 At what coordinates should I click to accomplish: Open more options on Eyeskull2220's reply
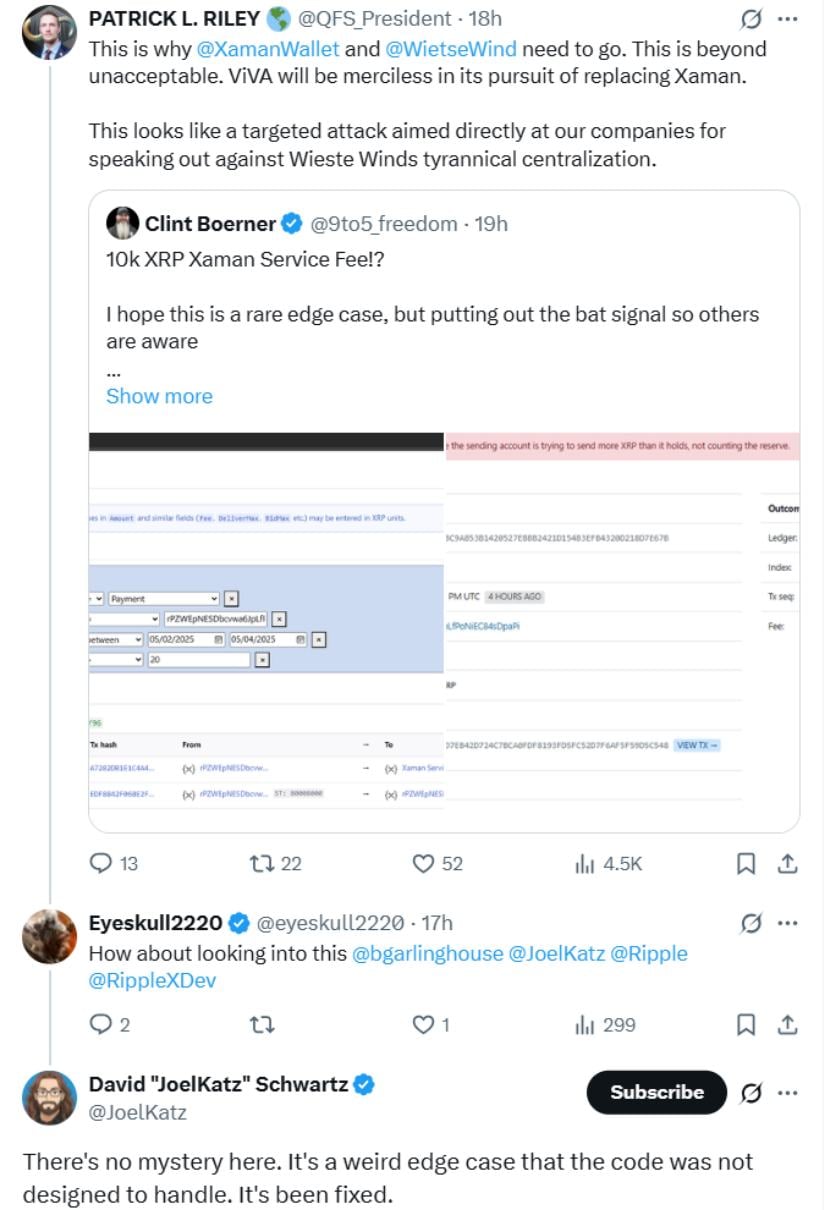coord(788,923)
